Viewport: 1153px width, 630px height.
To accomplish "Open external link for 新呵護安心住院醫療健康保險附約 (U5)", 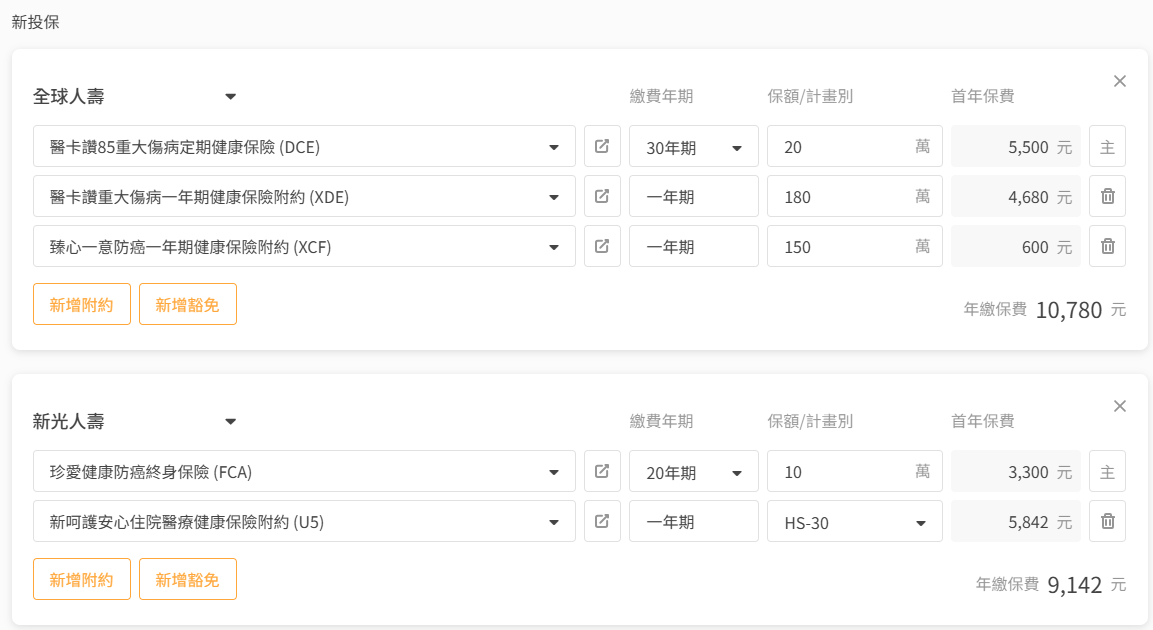I will [602, 521].
